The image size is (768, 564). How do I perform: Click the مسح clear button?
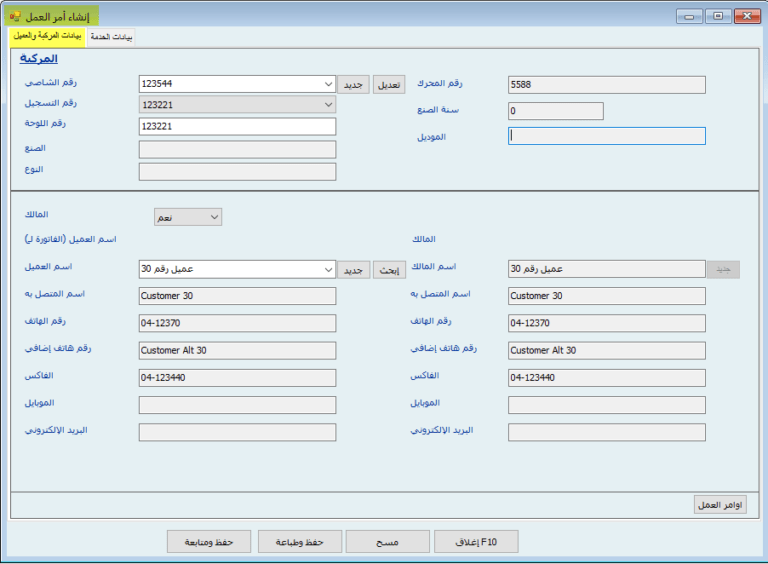(x=387, y=542)
